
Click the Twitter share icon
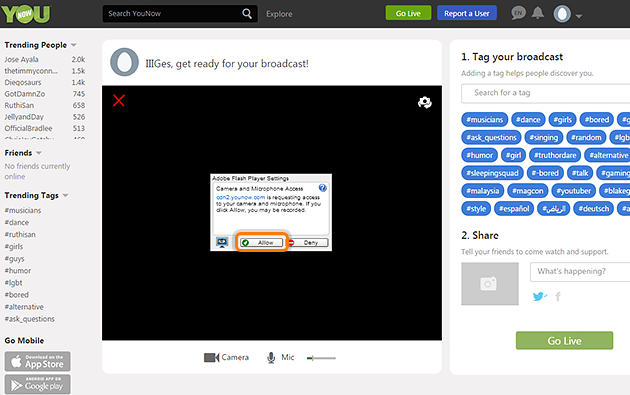[x=539, y=297]
